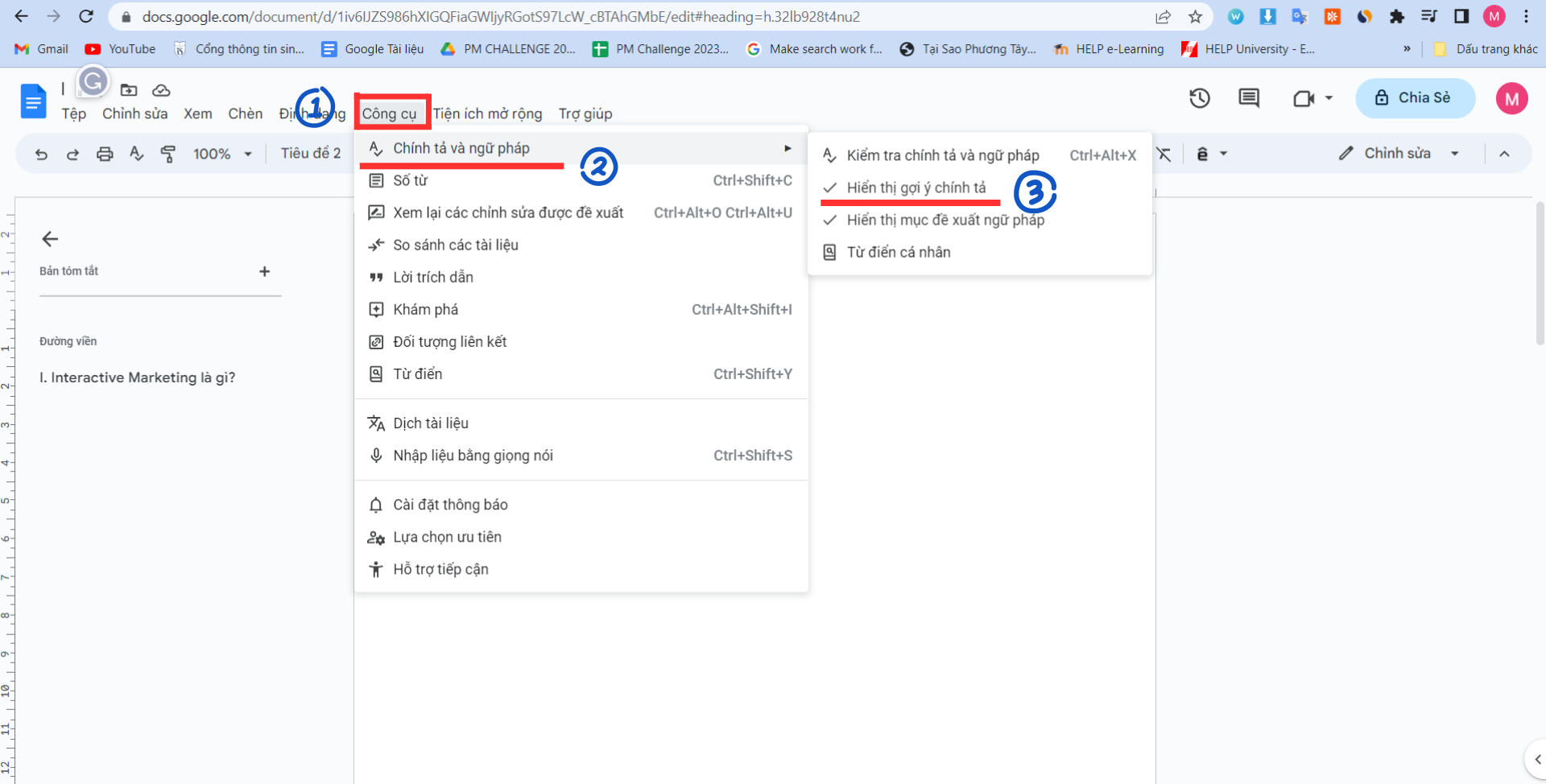Open the 100% zoom dropdown
The height and width of the screenshot is (784, 1546).
[x=222, y=154]
